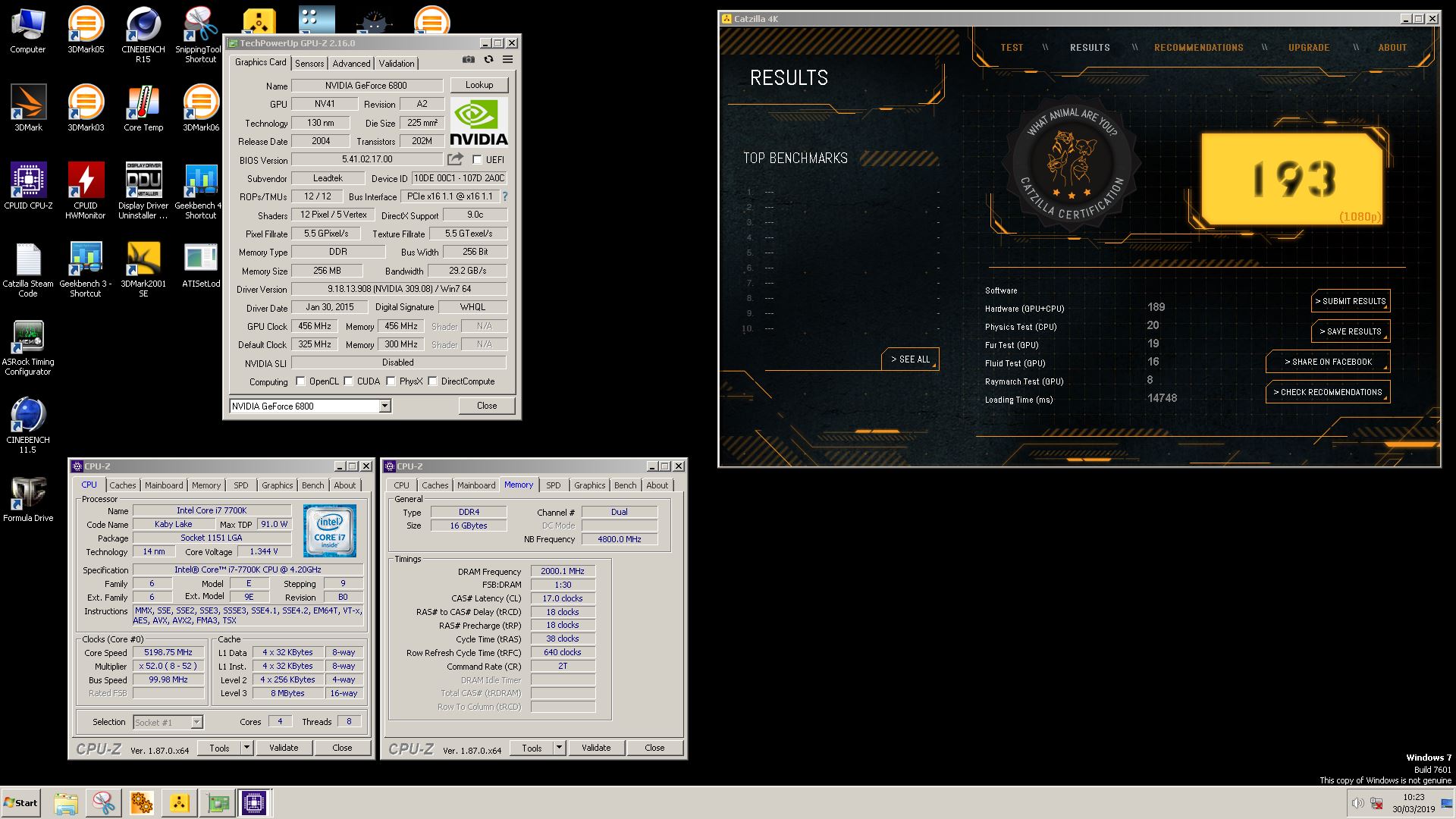Viewport: 1456px width, 819px height.
Task: Open Catzilla Steam Code file
Action: (28, 270)
